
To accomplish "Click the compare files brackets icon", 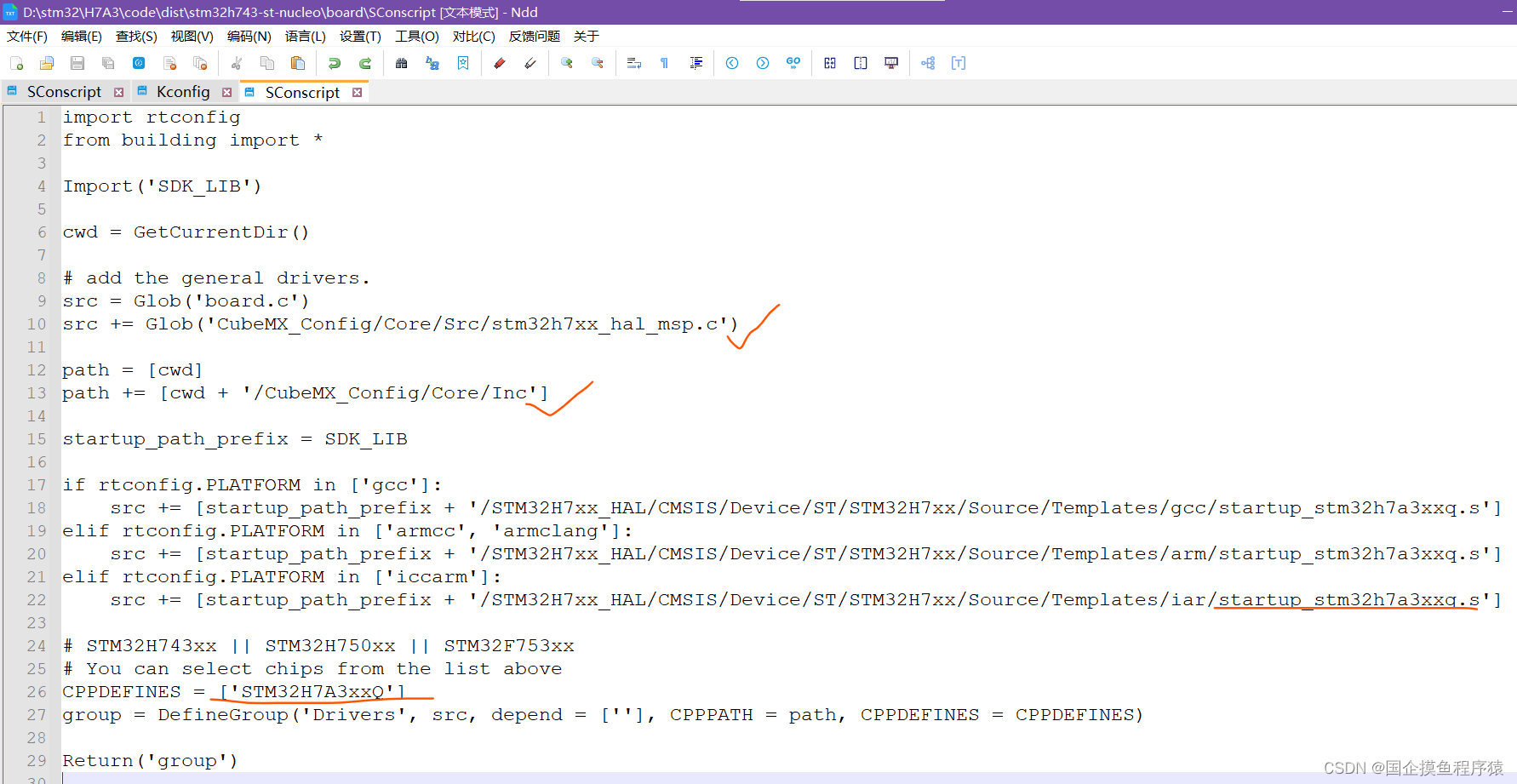I will [x=830, y=63].
